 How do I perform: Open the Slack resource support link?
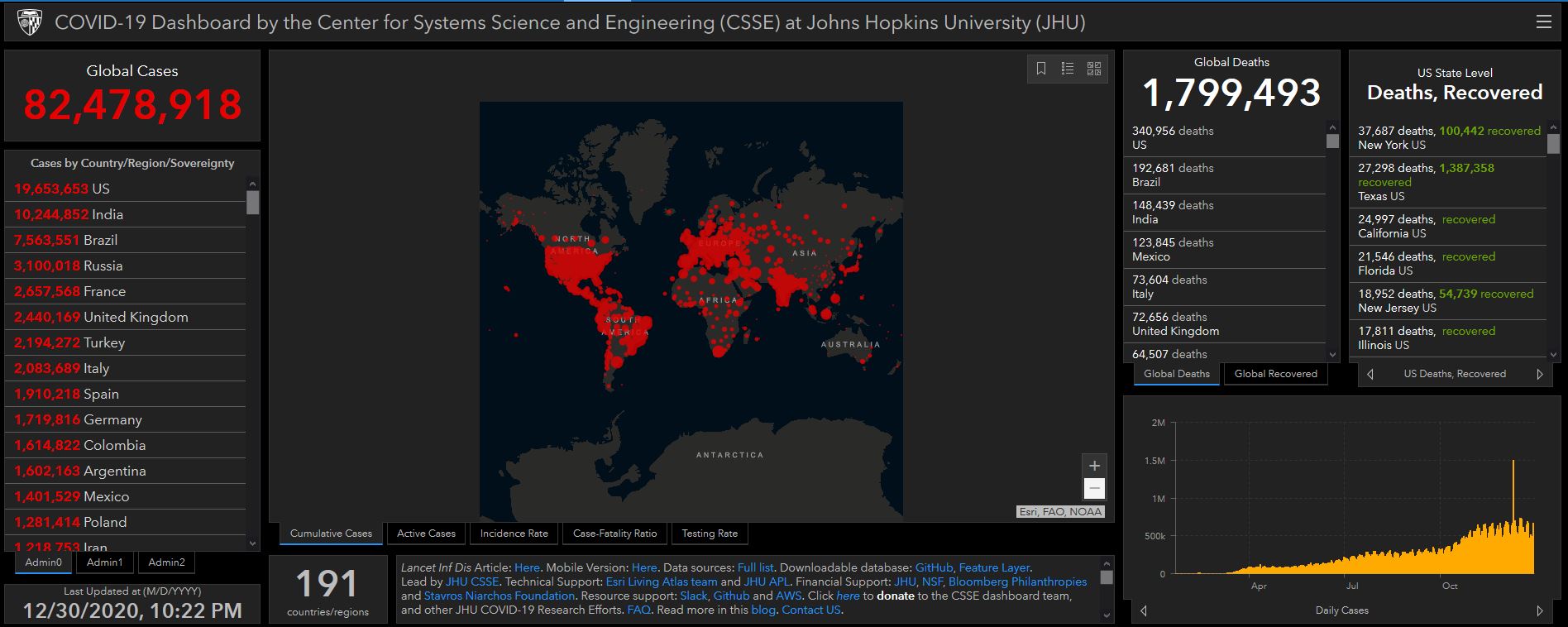(694, 596)
